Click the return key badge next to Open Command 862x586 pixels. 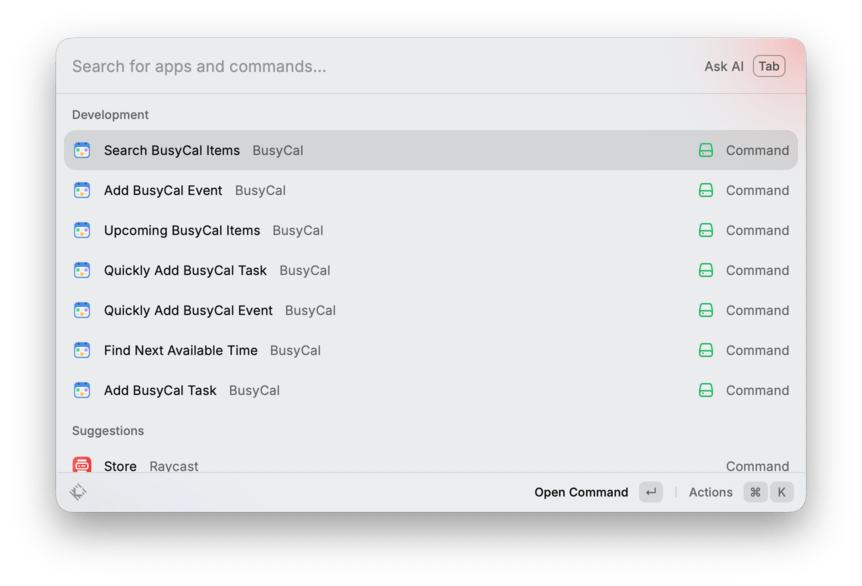[x=650, y=491]
